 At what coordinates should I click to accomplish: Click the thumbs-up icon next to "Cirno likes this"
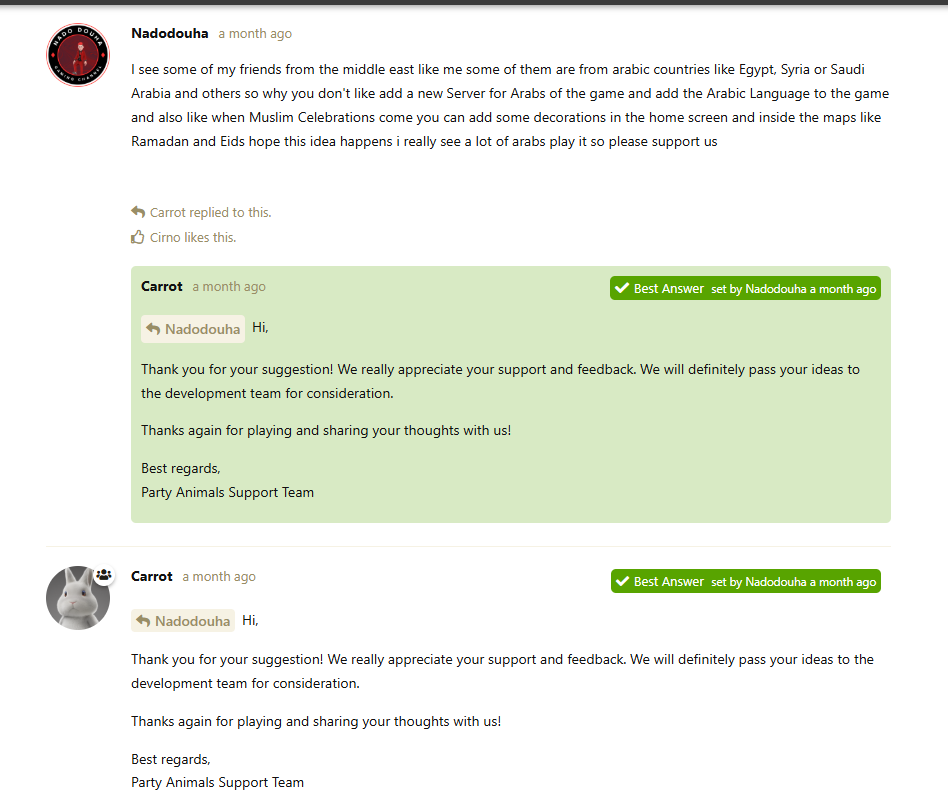(138, 237)
